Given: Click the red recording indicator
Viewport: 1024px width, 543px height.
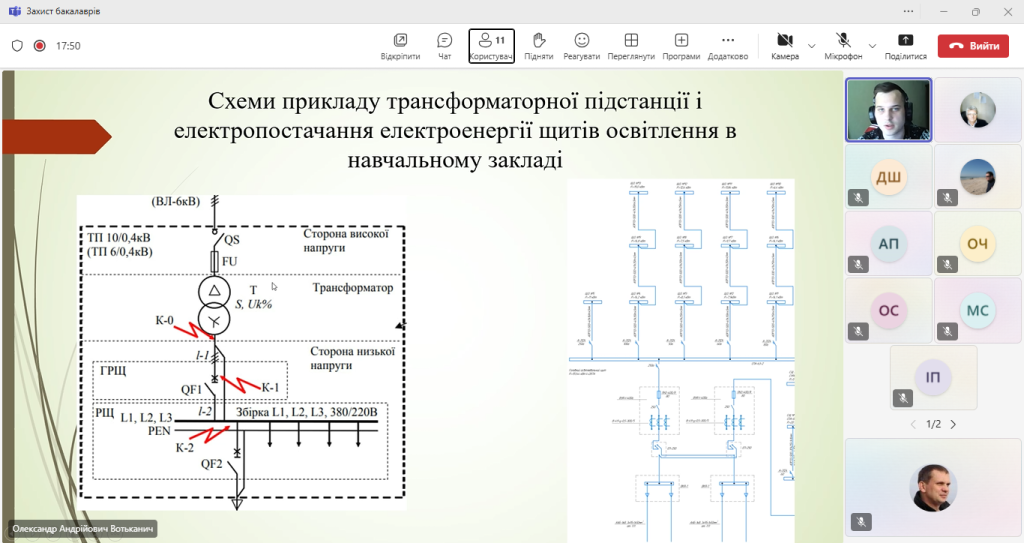Looking at the screenshot, I should pos(40,46).
